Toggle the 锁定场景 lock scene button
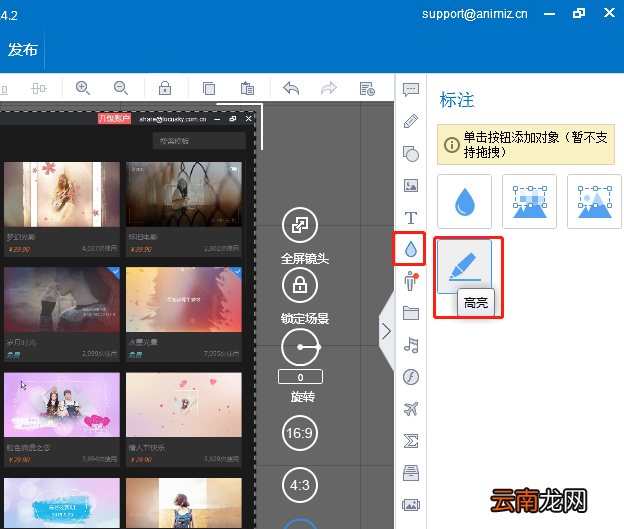This screenshot has width=624, height=529. pyautogui.click(x=300, y=285)
